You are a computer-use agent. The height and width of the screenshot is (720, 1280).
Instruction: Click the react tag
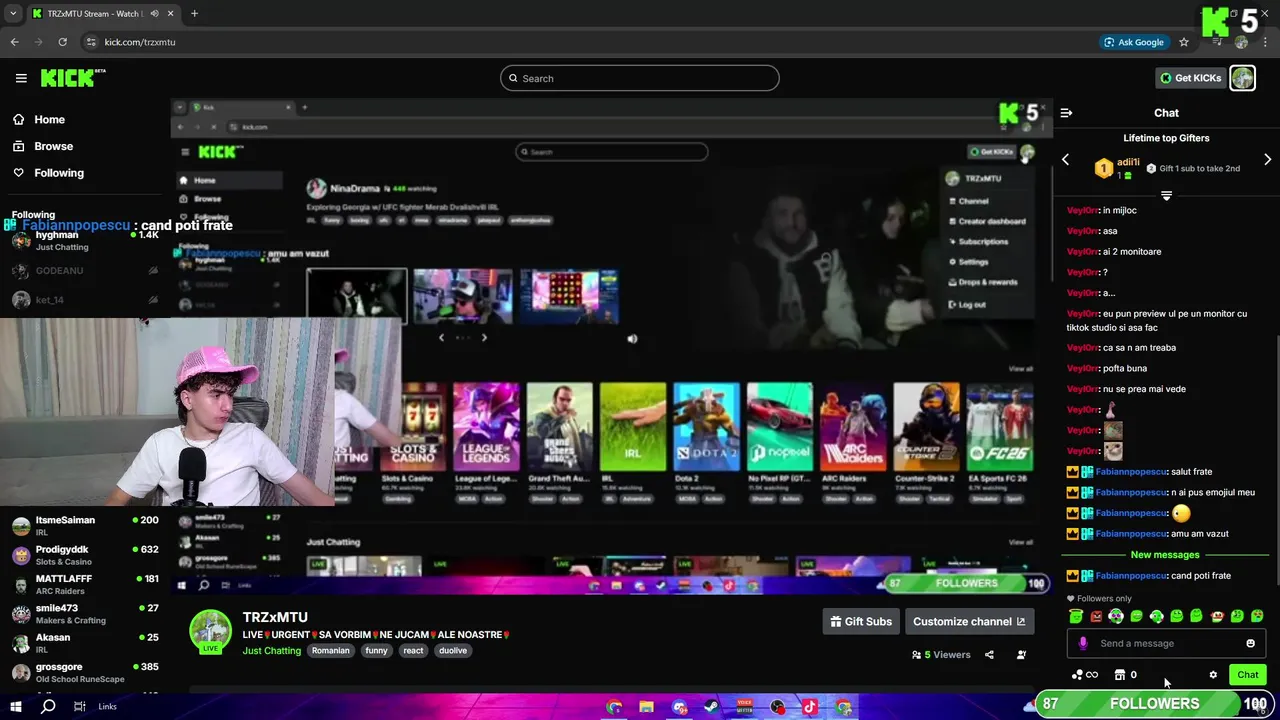pyautogui.click(x=413, y=650)
